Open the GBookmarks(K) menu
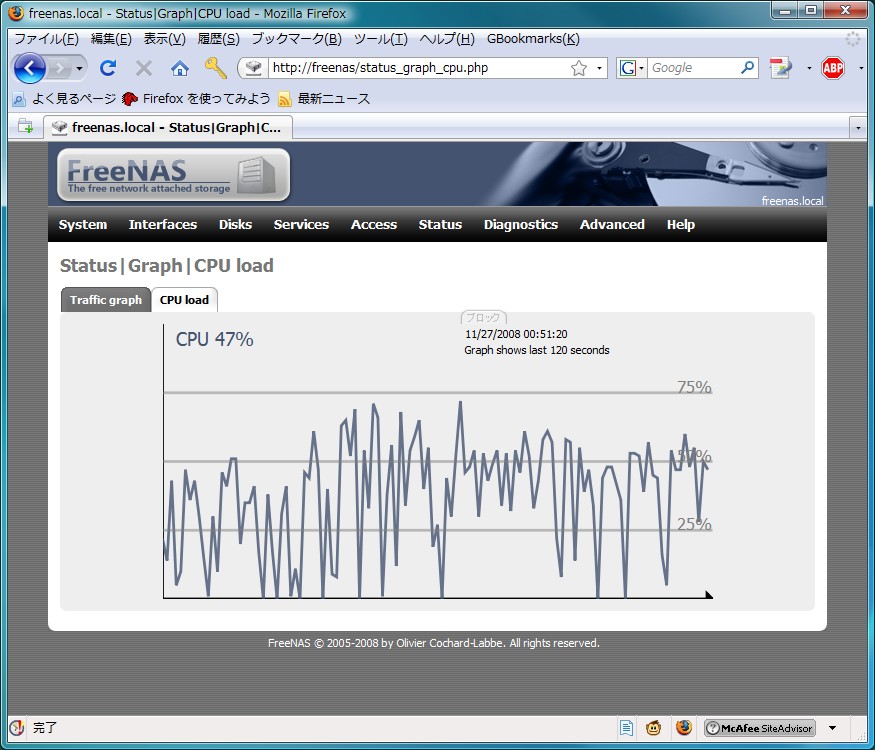Image resolution: width=875 pixels, height=750 pixels. pos(533,39)
